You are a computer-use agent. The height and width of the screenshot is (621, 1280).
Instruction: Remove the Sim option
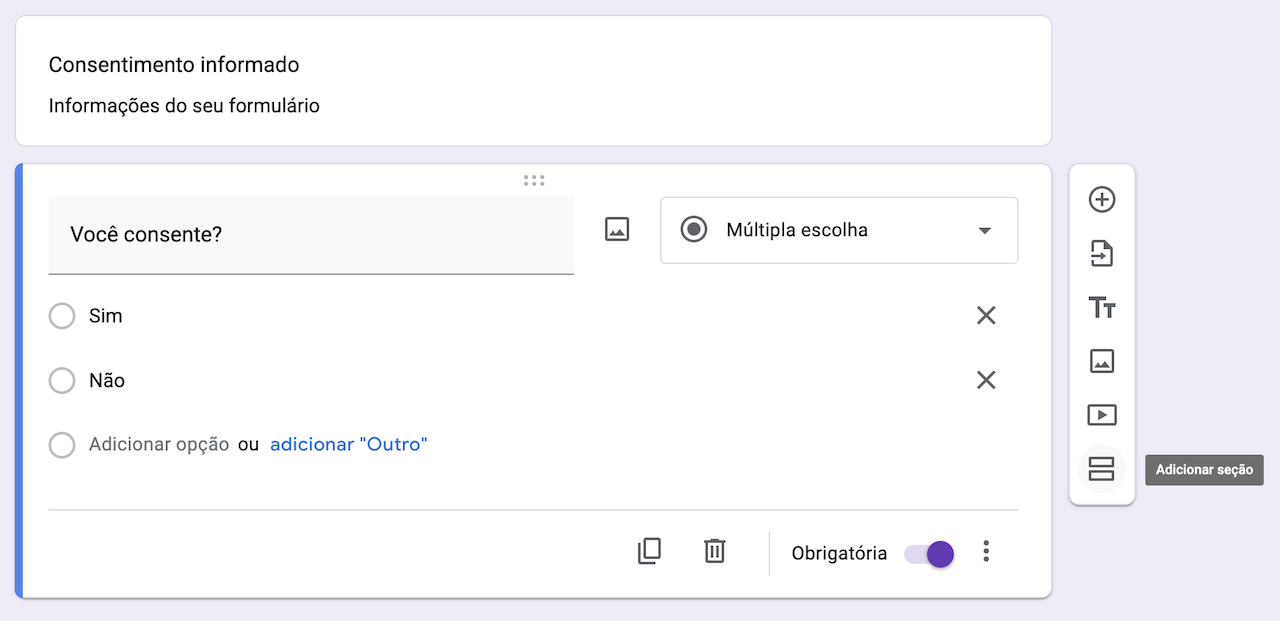986,316
